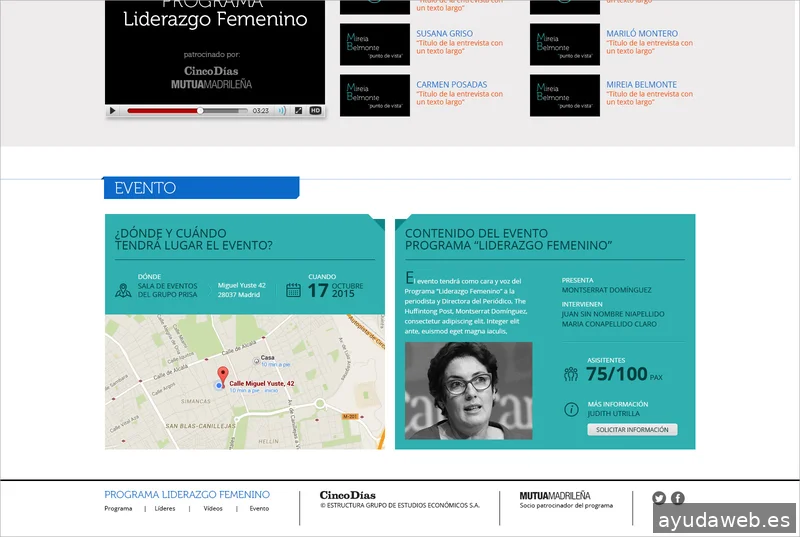Click the attendees people icon
Viewport: 800px width, 537px height.
[x=571, y=374]
